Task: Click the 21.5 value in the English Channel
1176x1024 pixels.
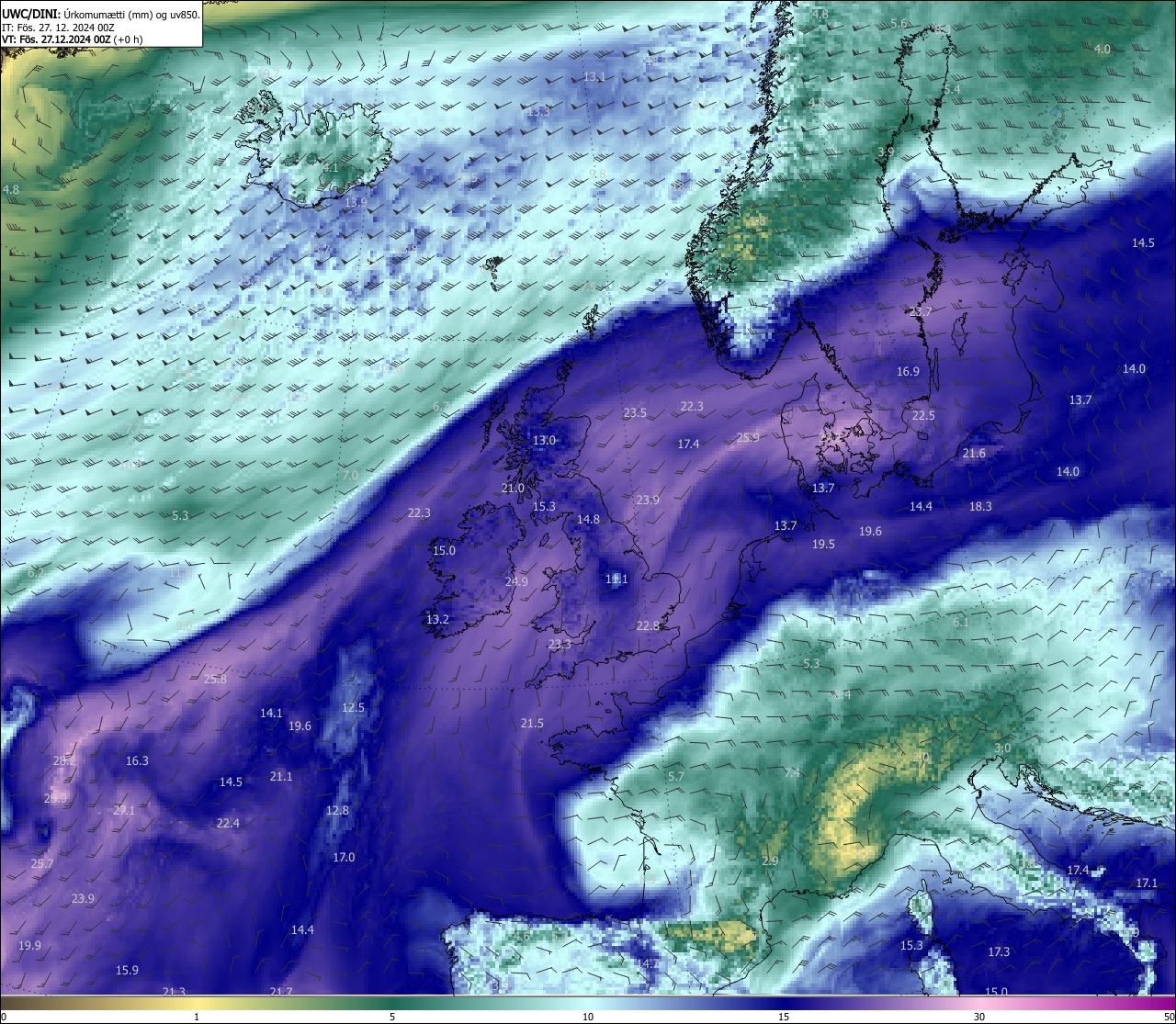Action: coord(532,723)
